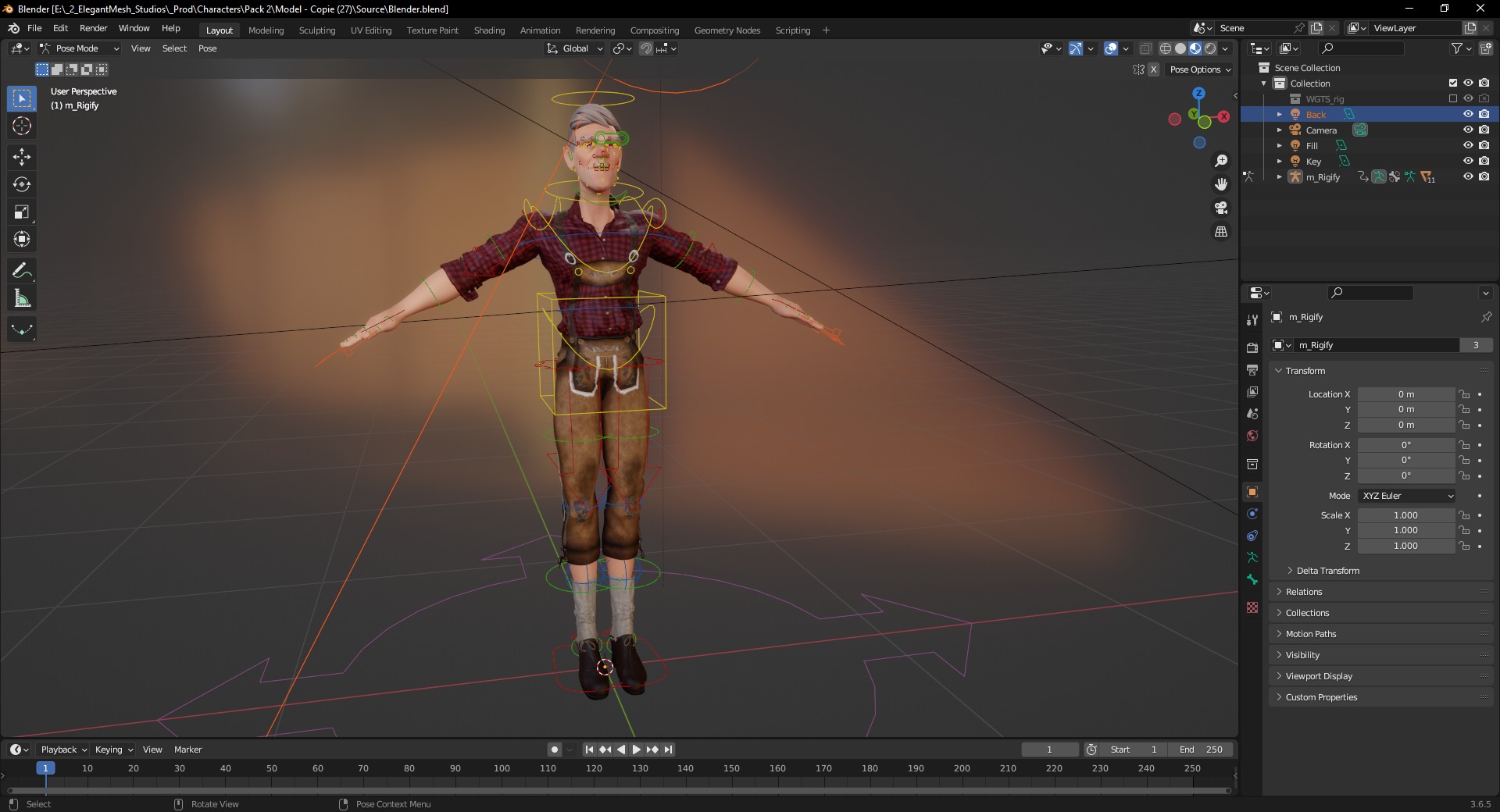Image resolution: width=1500 pixels, height=812 pixels.
Task: Open the Render properties tab
Action: 1252,347
